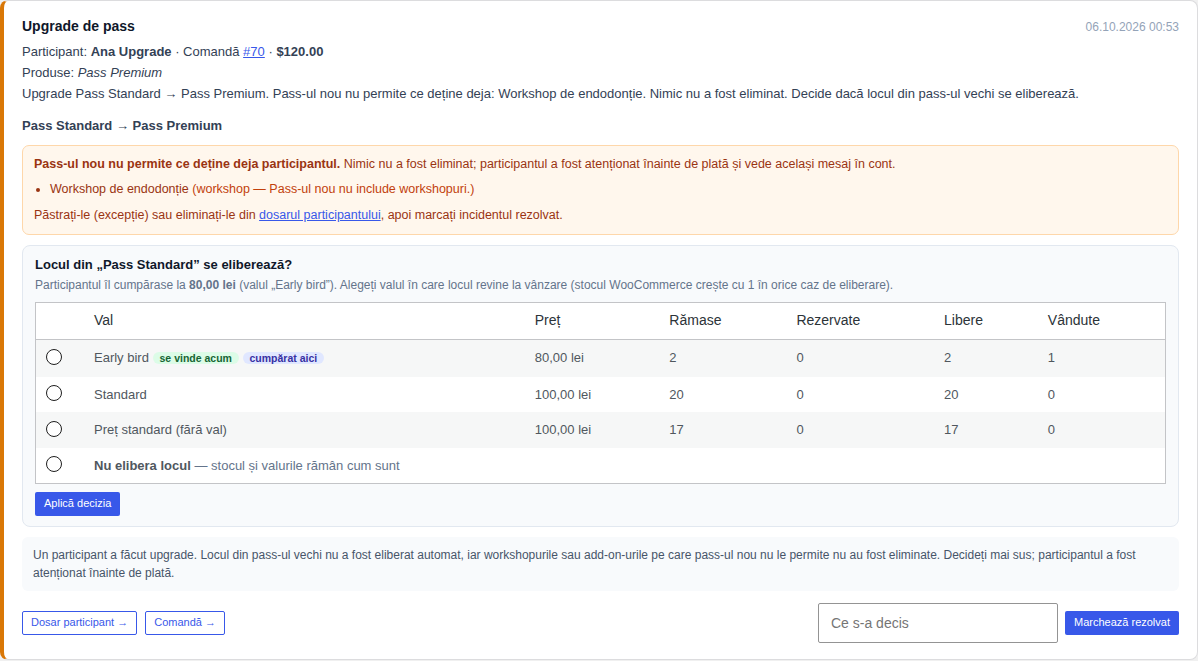The image size is (1198, 661).
Task: Click the Upgrade de pass heading
Action: tap(78, 26)
